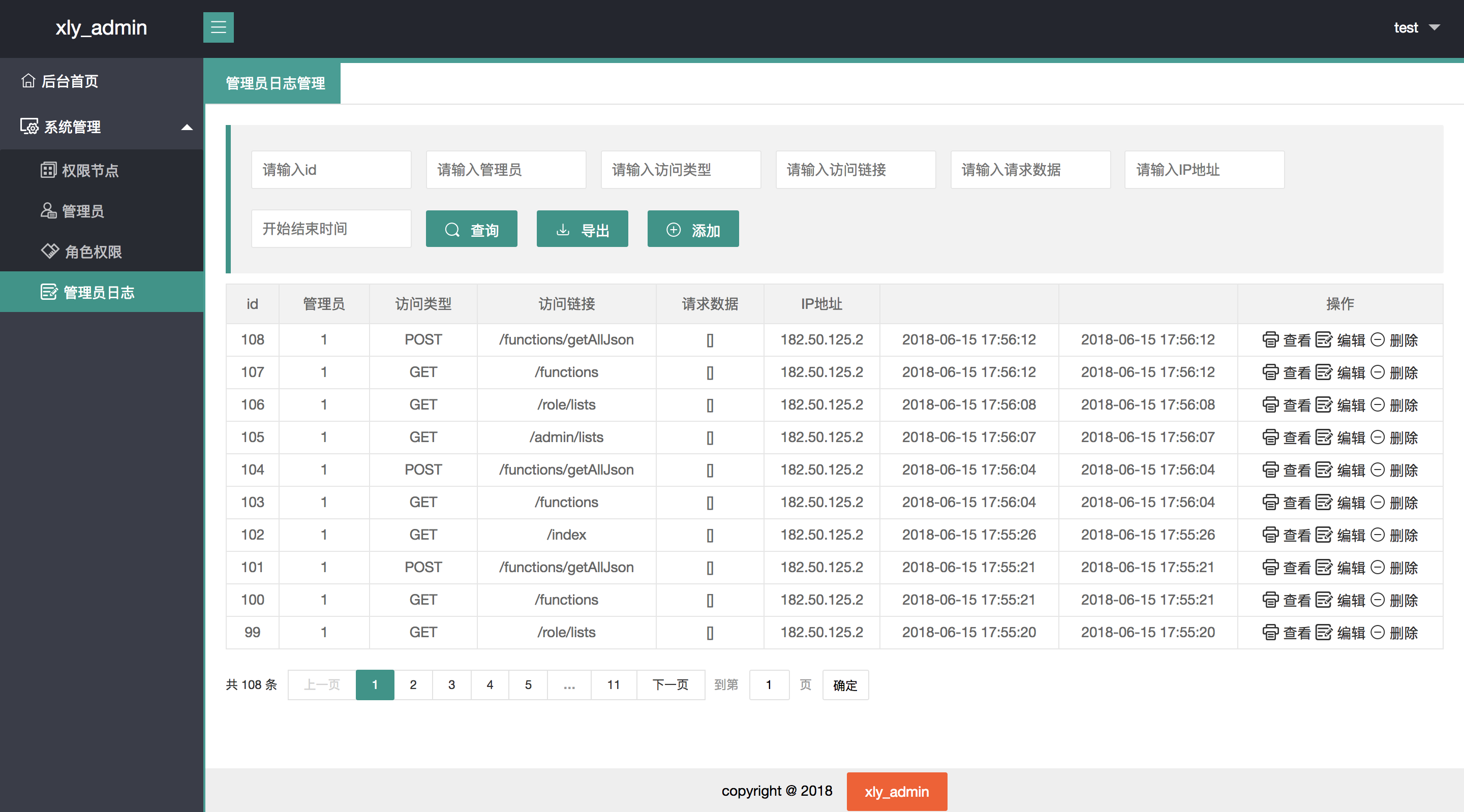Click the edit icon for row 105
The image size is (1464, 812).
coord(1324,437)
